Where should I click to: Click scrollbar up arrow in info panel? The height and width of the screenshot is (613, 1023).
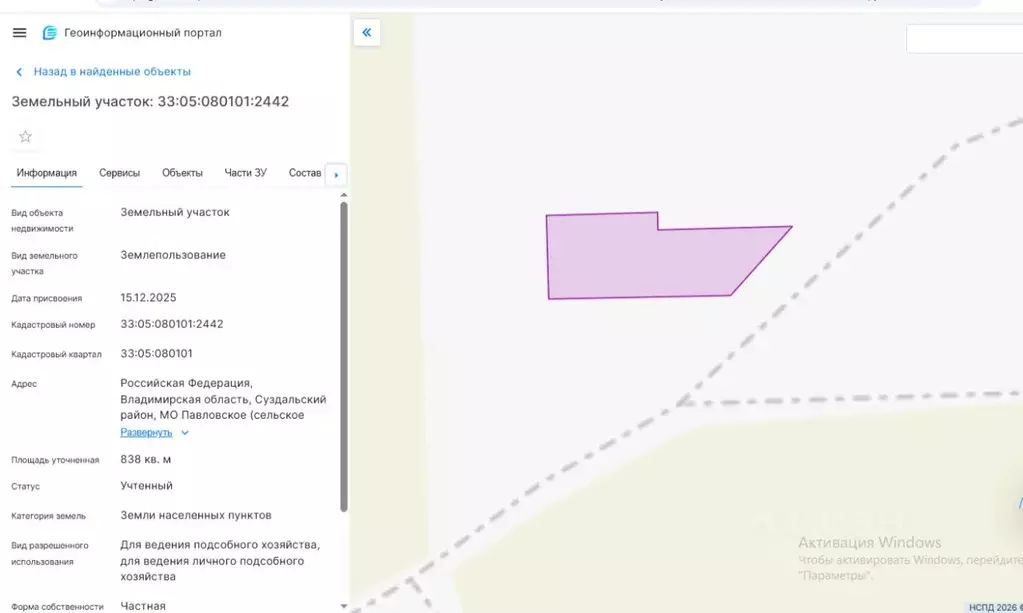[344, 195]
